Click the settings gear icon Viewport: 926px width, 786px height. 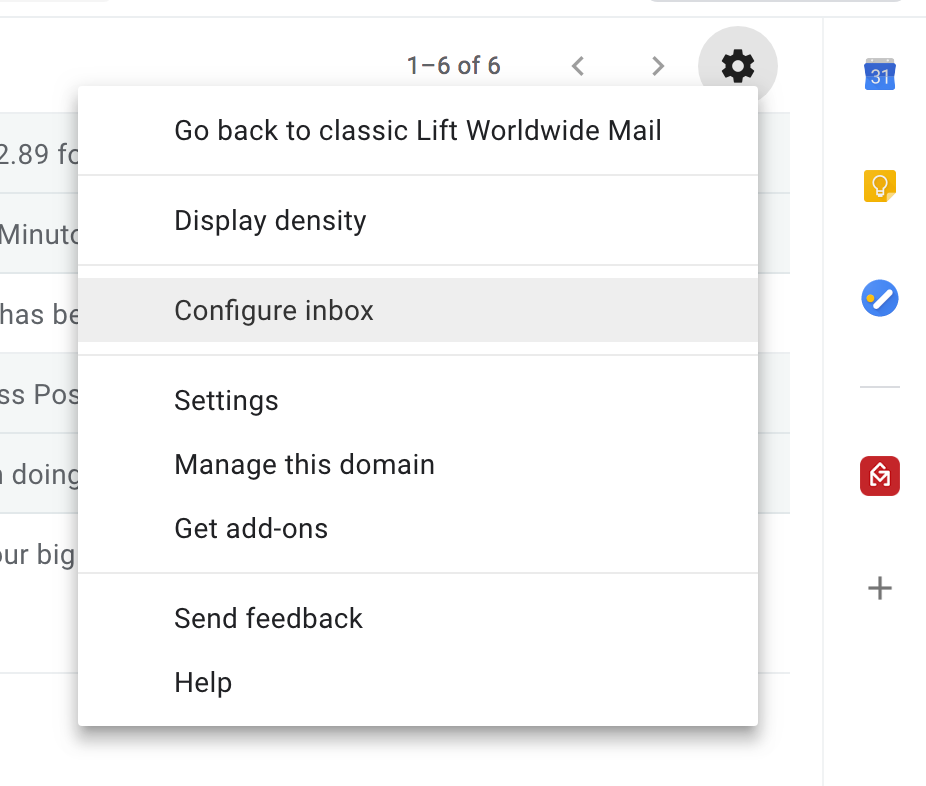(x=738, y=66)
